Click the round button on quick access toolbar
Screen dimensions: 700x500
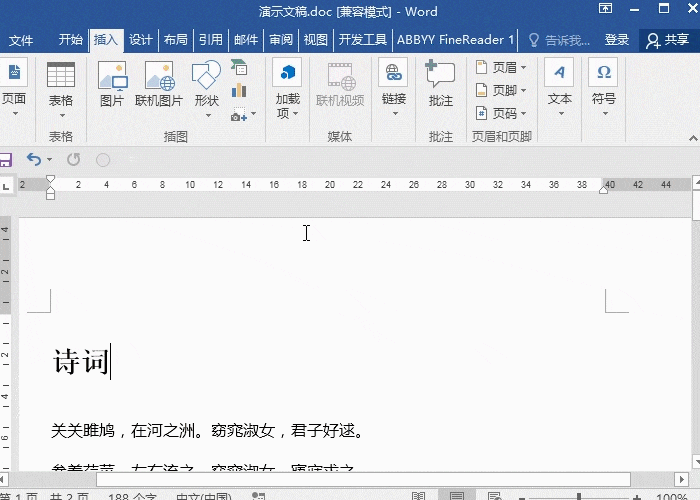click(x=103, y=160)
